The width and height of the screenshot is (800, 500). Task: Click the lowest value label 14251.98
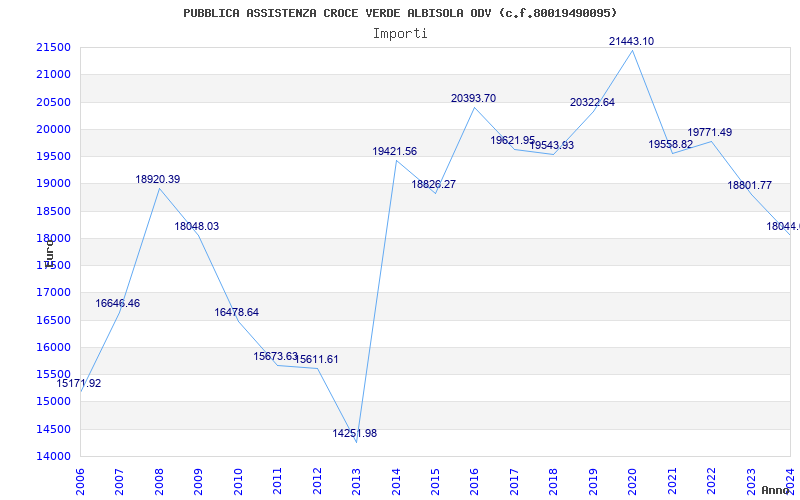point(355,433)
